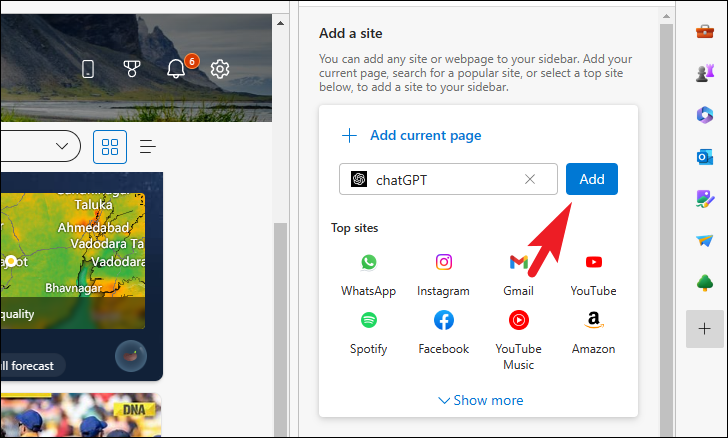Screen dimensions: 728x438
Task: Click the blue Add button
Action: [592, 179]
